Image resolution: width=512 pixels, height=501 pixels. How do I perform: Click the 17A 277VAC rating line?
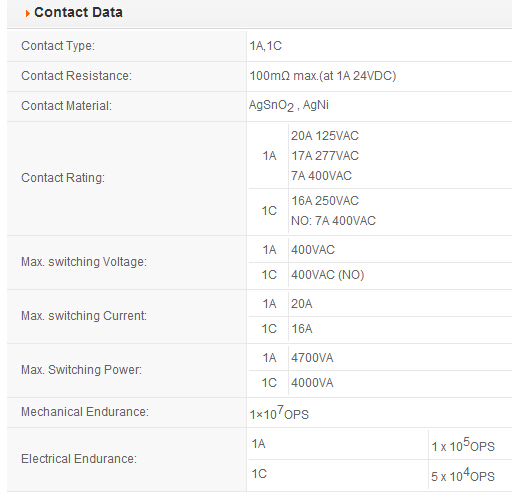tap(325, 156)
